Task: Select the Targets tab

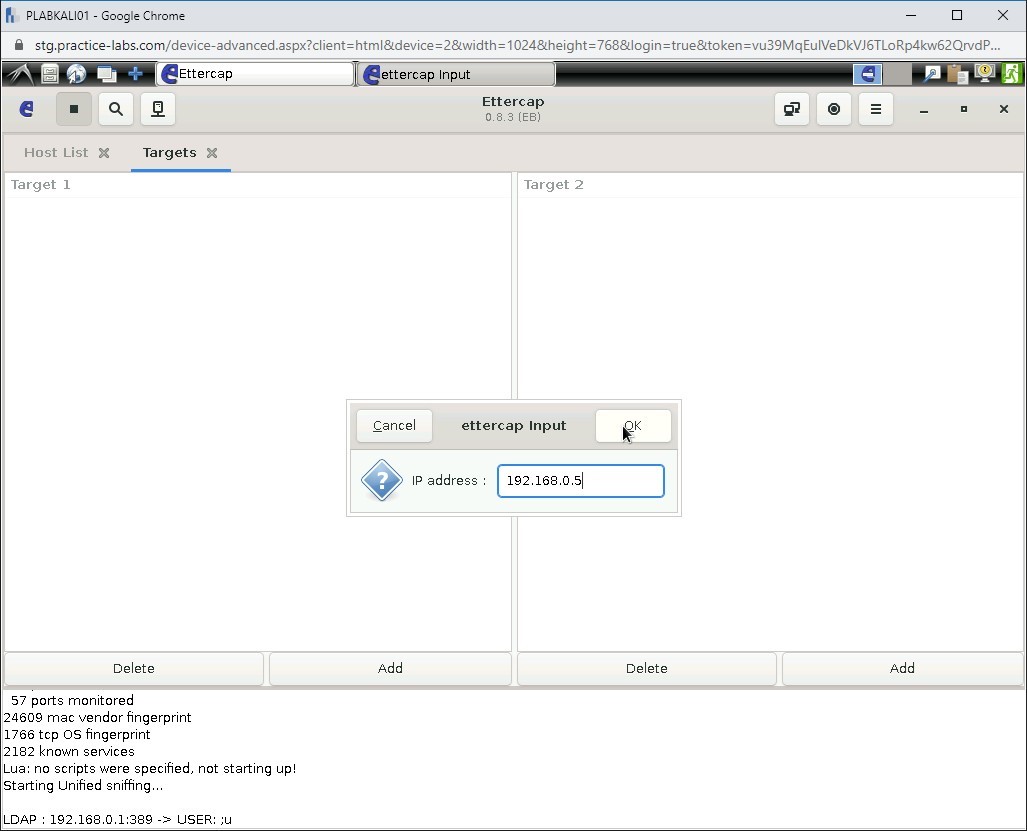Action: pos(168,152)
